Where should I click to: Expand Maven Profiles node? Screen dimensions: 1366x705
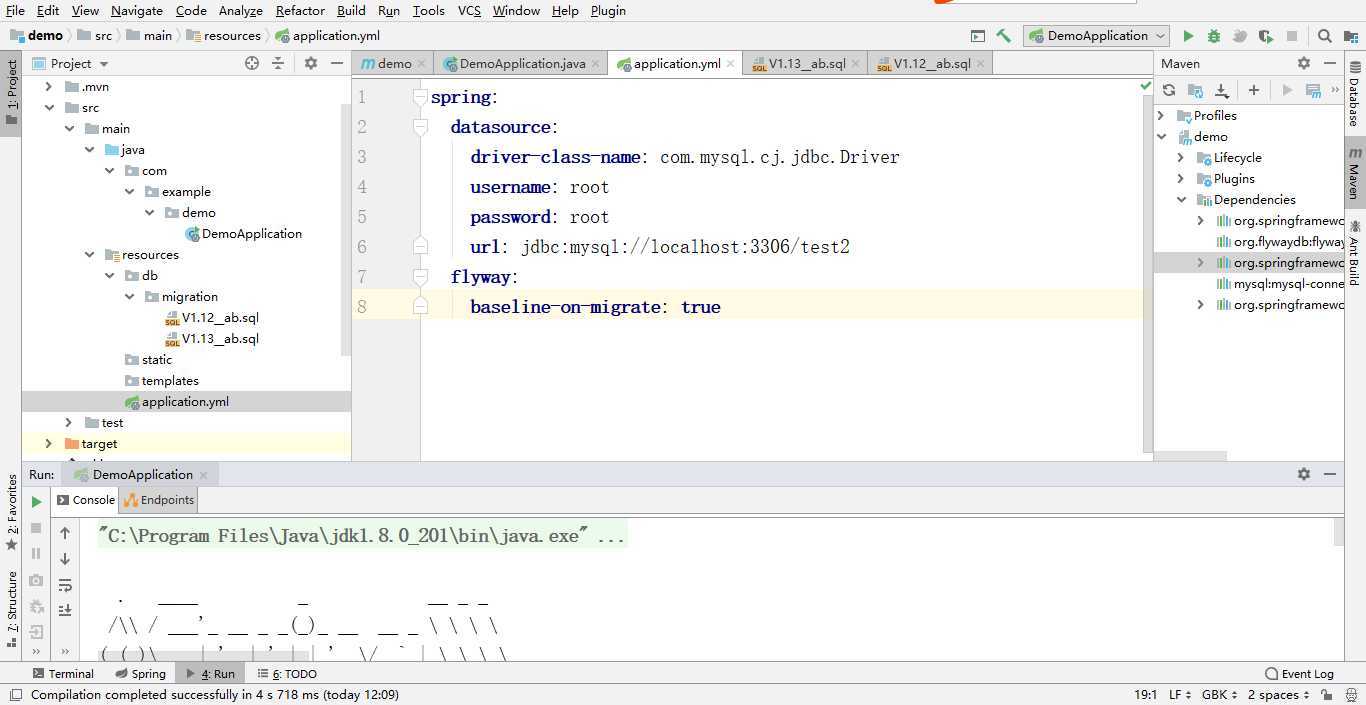(x=1162, y=116)
